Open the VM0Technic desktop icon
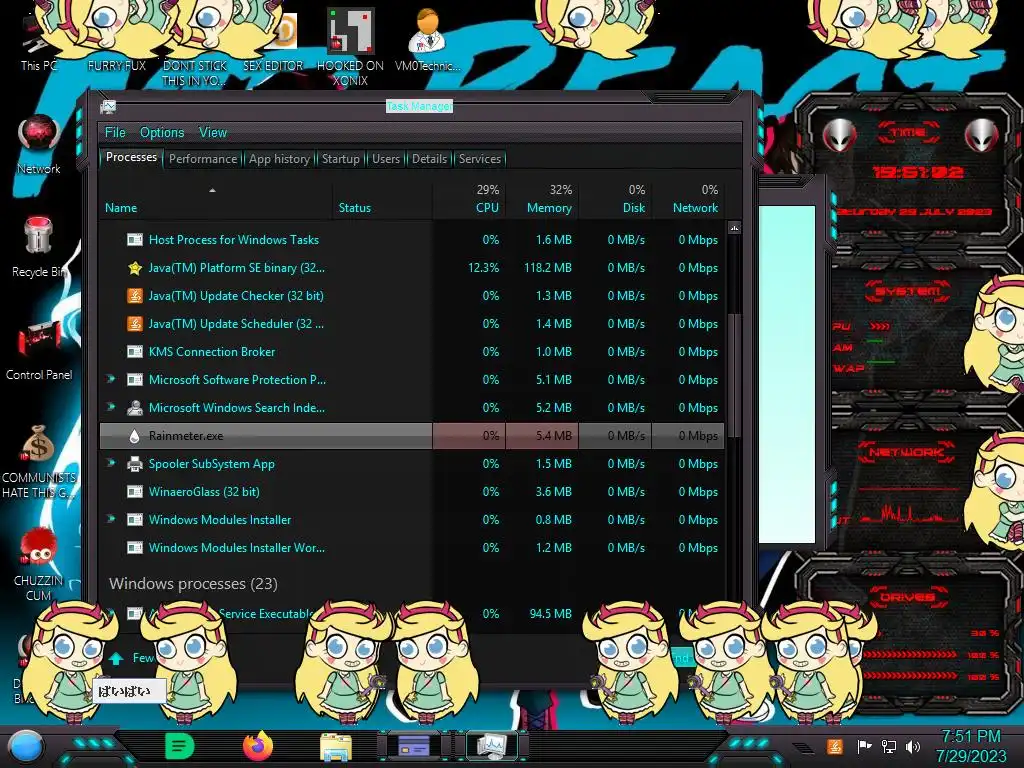The height and width of the screenshot is (768, 1024). (x=427, y=39)
